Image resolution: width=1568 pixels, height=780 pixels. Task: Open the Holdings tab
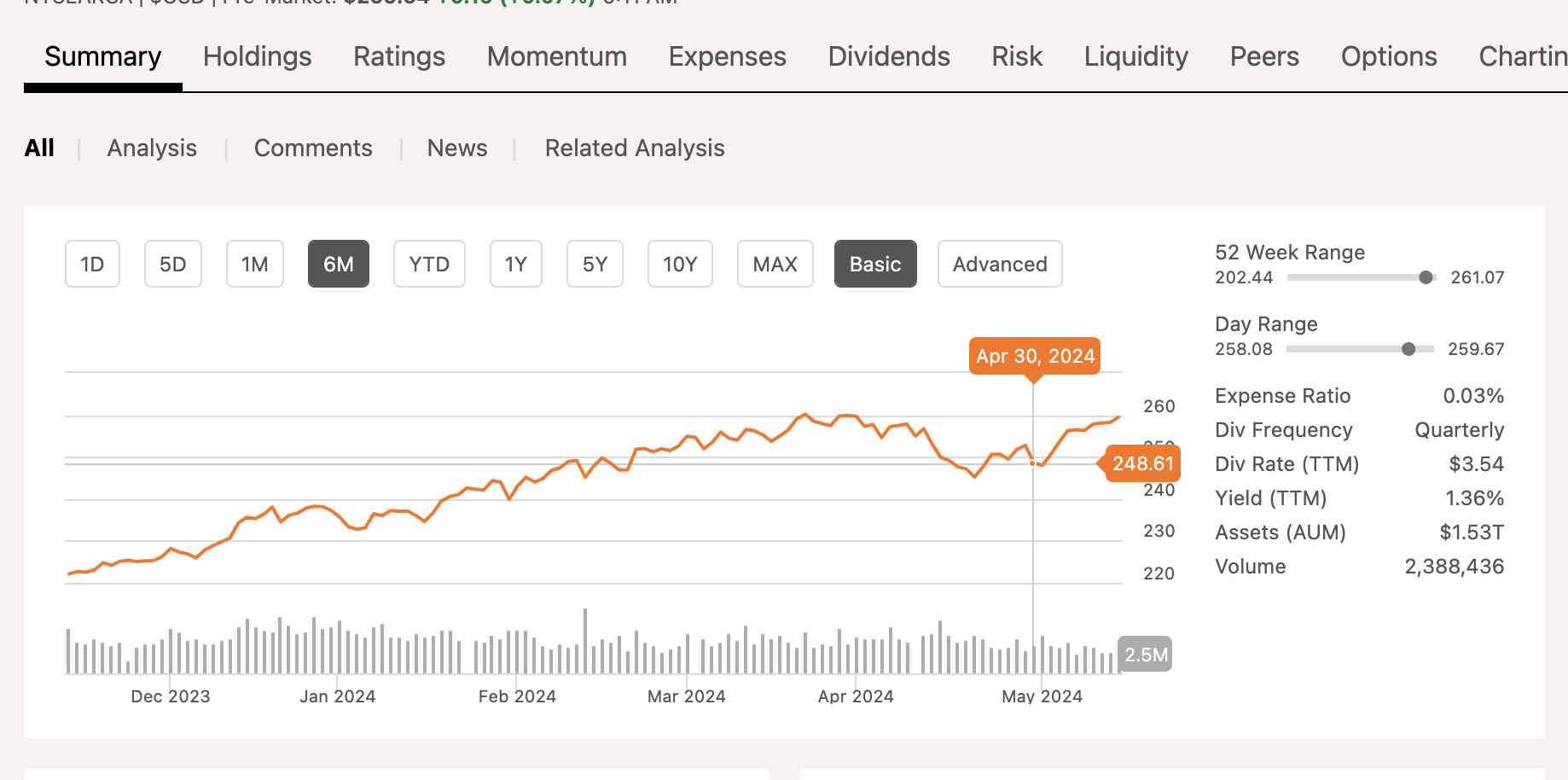tap(257, 57)
